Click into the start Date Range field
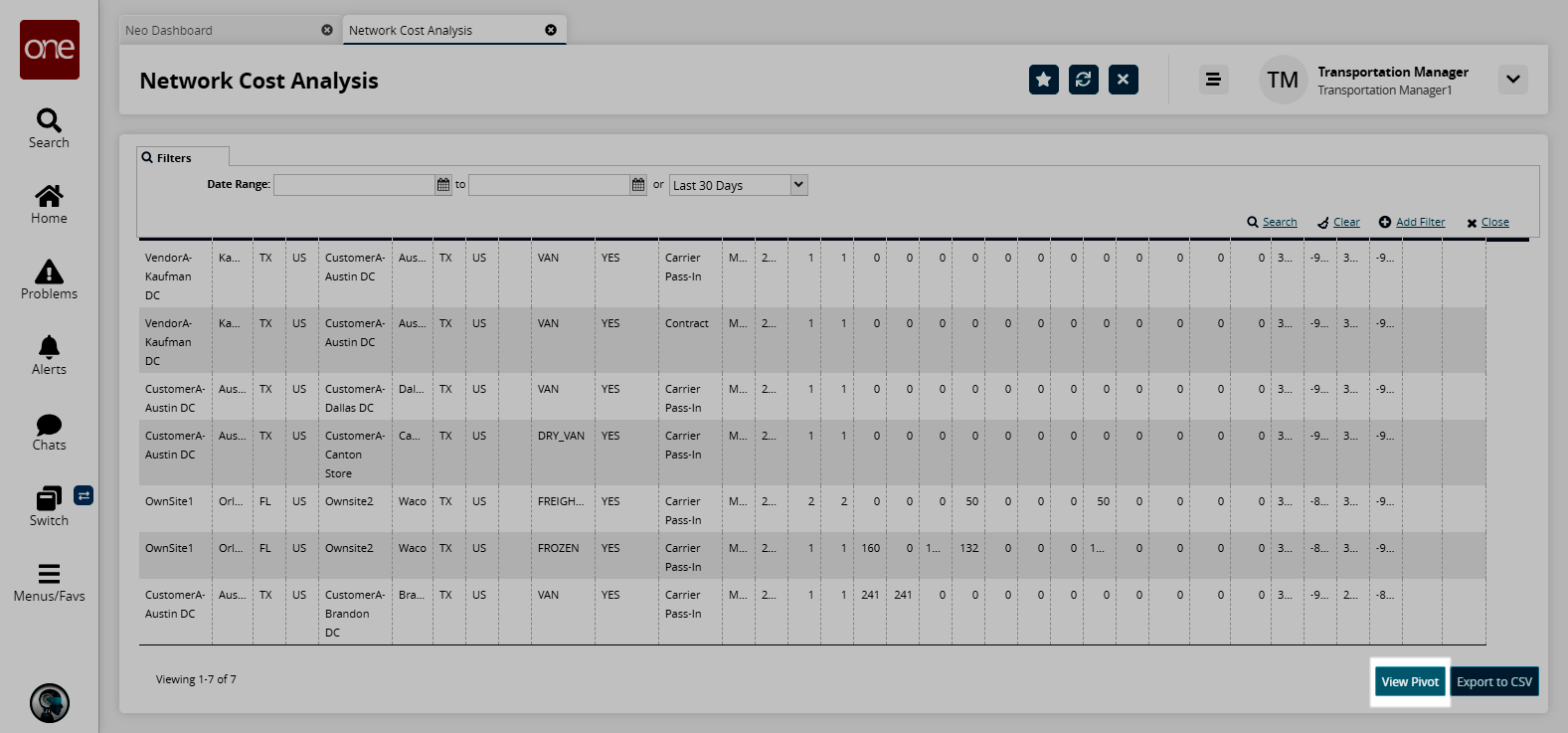 click(x=354, y=185)
